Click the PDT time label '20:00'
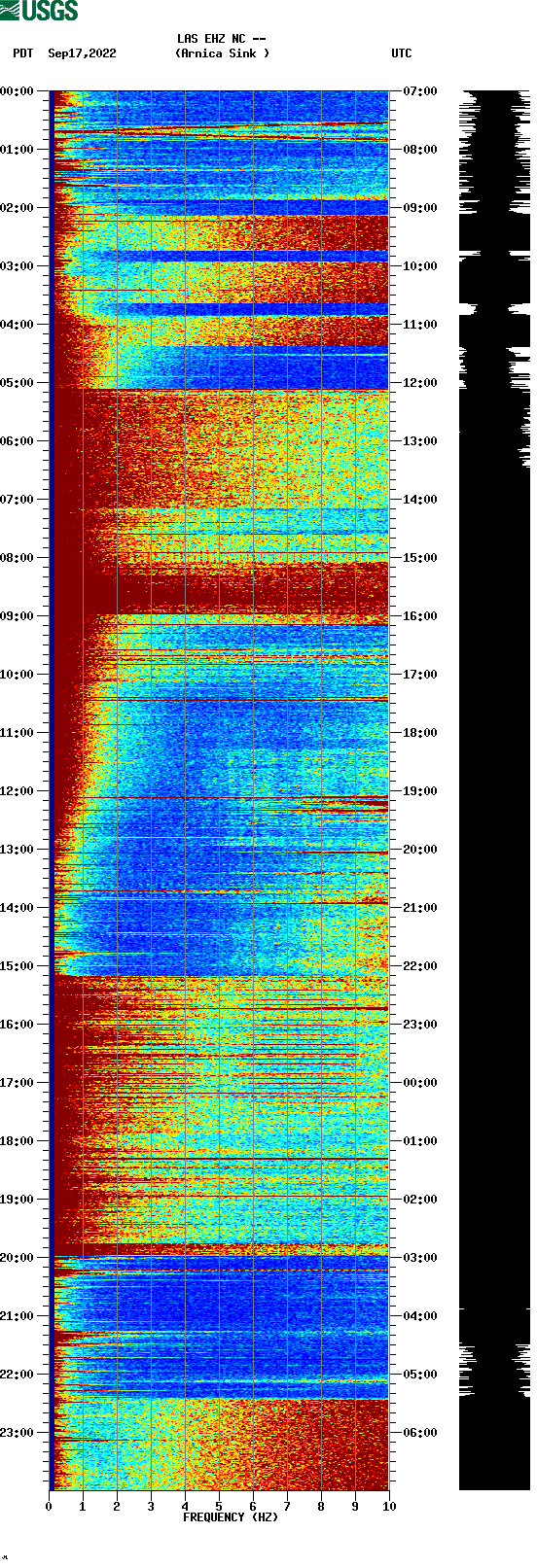Screen dimensions: 537x1568 (18, 1258)
